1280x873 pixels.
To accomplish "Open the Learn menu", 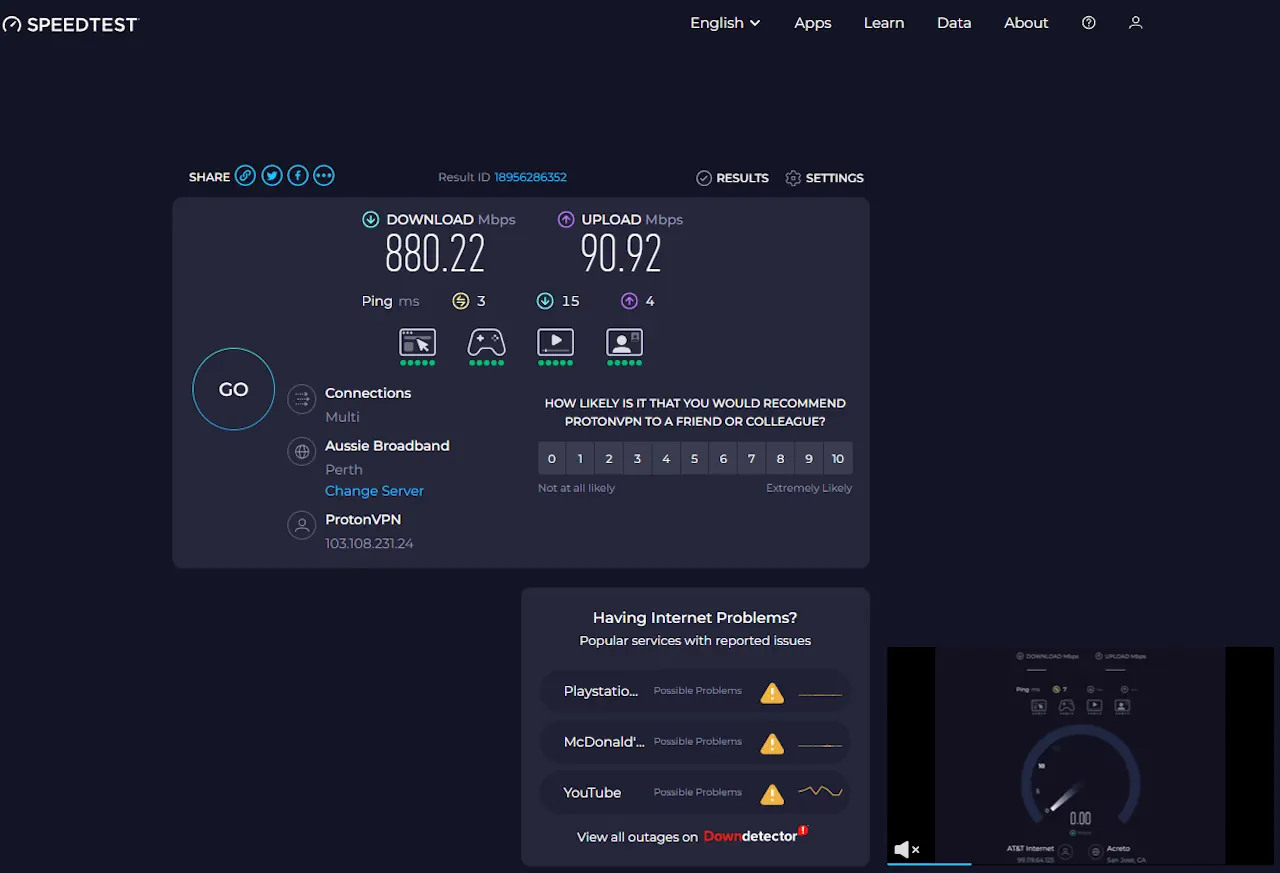I will (x=884, y=23).
